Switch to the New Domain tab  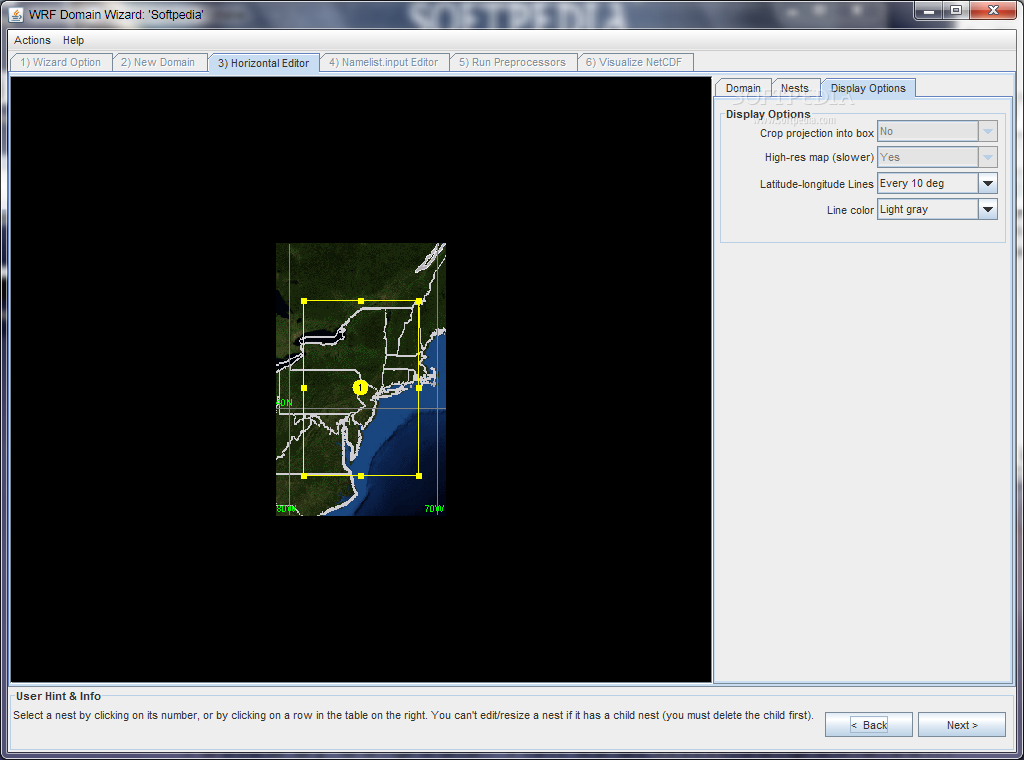pos(157,62)
